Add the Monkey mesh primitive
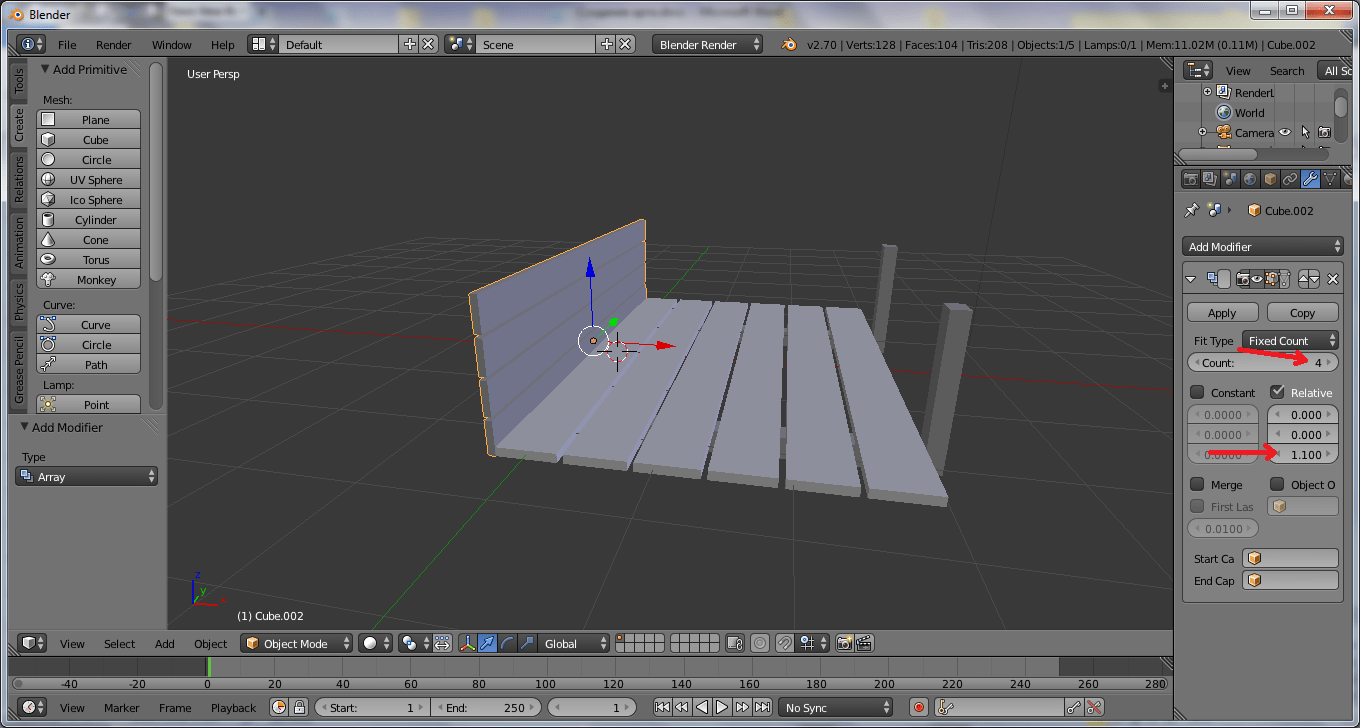 pyautogui.click(x=89, y=280)
